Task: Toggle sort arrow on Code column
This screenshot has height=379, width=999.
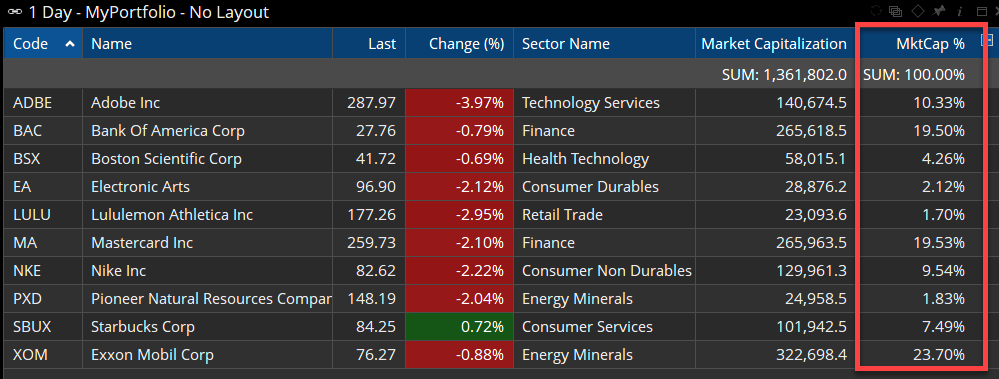Action: pos(70,43)
